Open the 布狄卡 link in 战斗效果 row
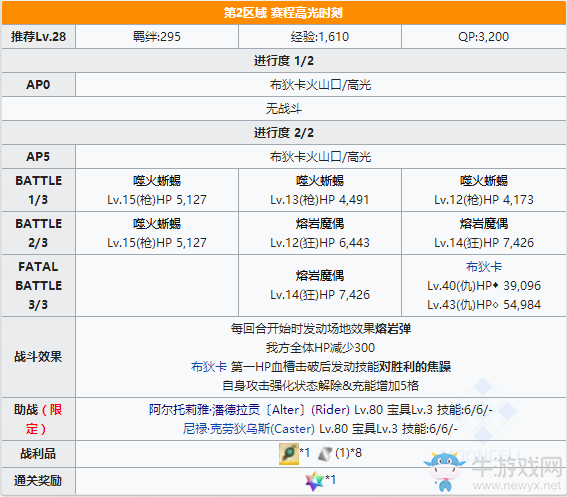Image resolution: width=567 pixels, height=497 pixels. click(x=209, y=366)
